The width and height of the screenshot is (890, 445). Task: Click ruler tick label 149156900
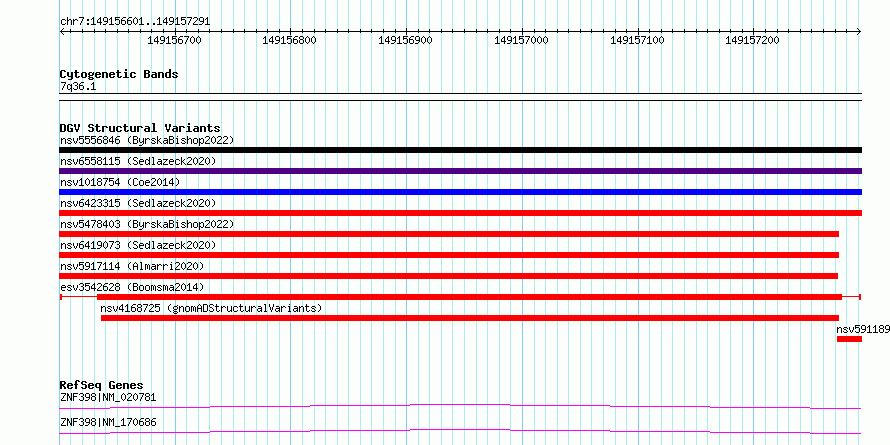(405, 40)
